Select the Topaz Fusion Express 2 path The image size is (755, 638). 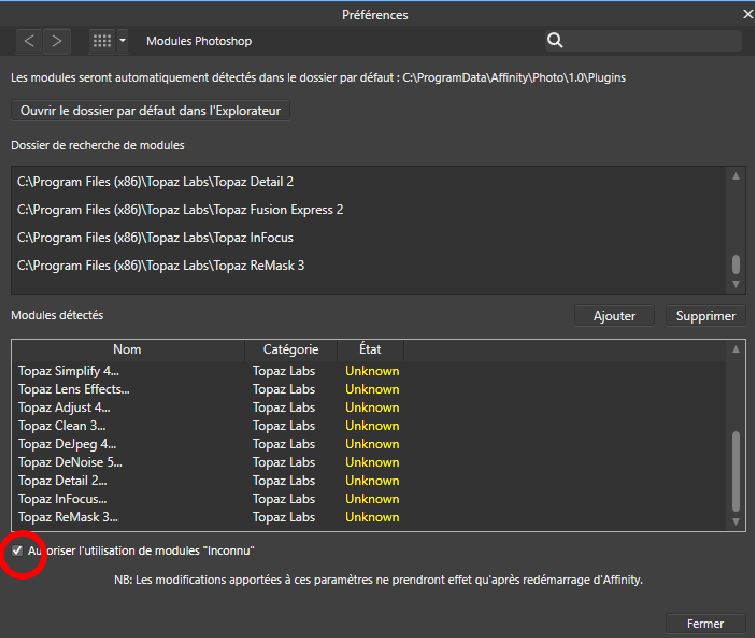[x=180, y=209]
